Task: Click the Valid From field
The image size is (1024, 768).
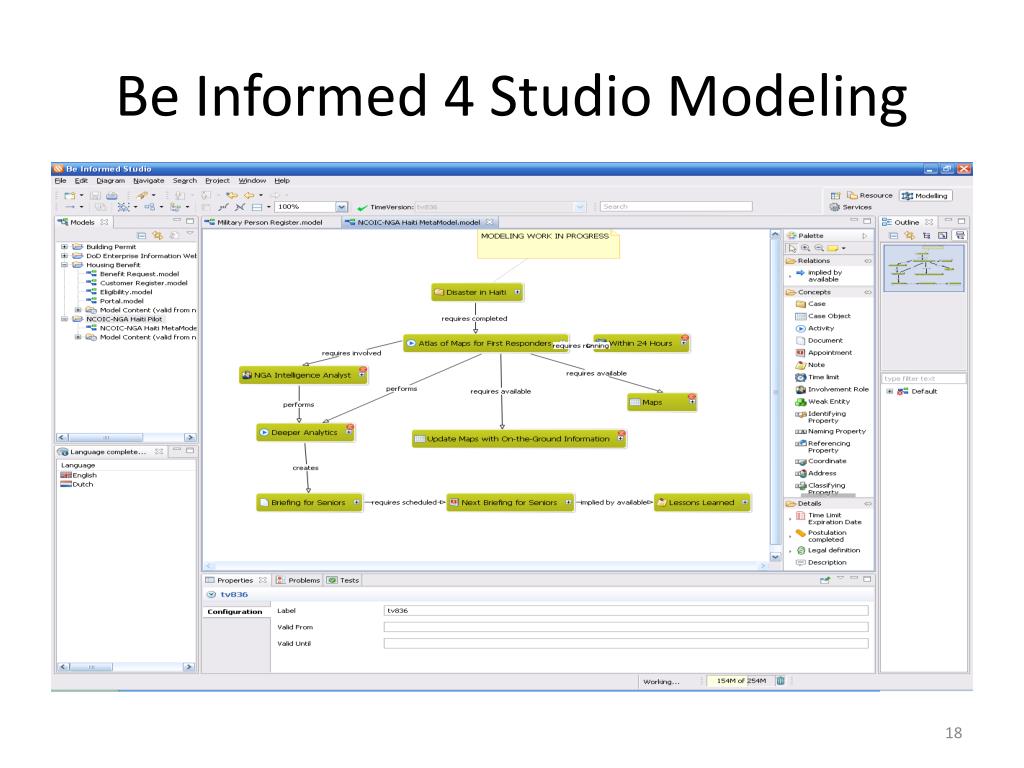Action: tap(626, 627)
